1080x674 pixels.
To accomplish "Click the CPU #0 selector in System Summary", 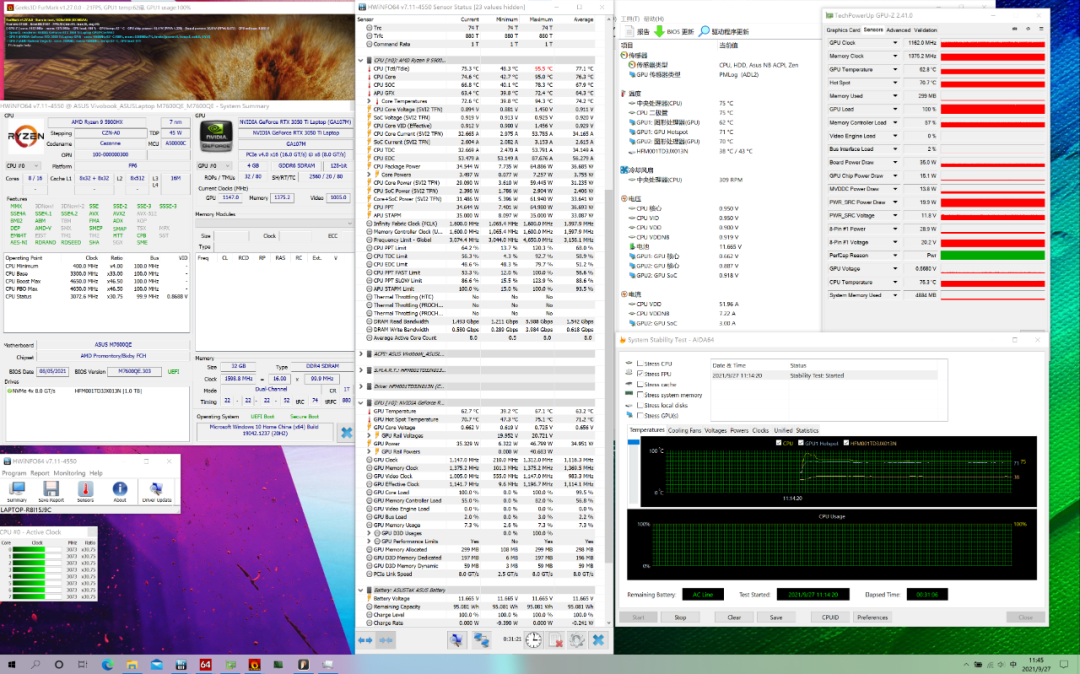I will pos(22,166).
